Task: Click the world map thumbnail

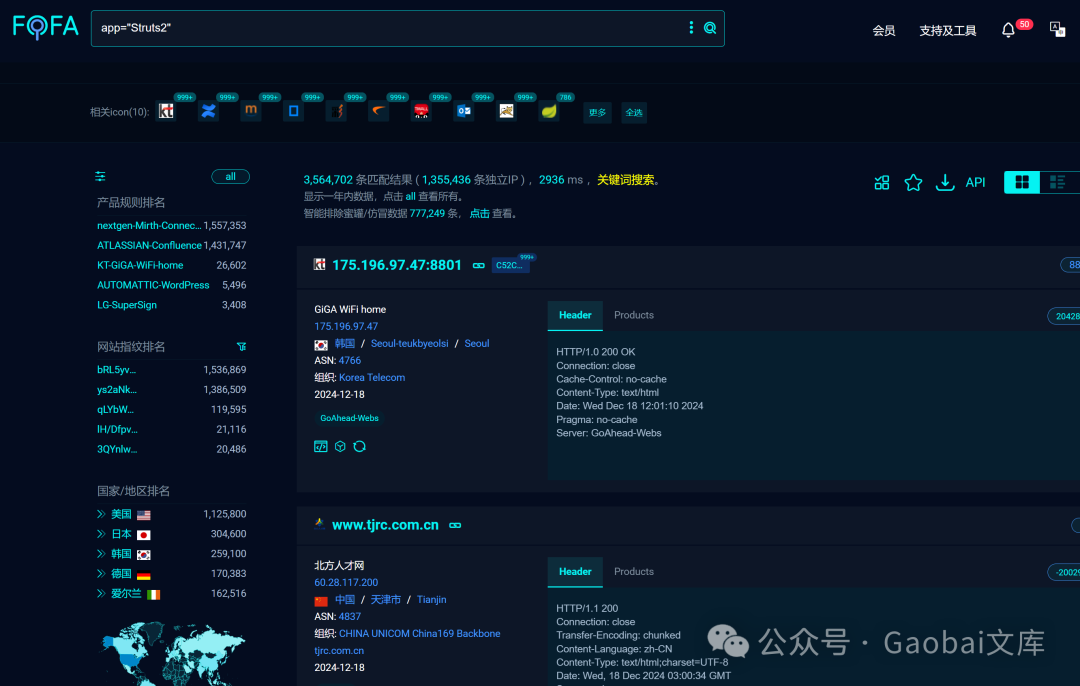Action: 172,654
